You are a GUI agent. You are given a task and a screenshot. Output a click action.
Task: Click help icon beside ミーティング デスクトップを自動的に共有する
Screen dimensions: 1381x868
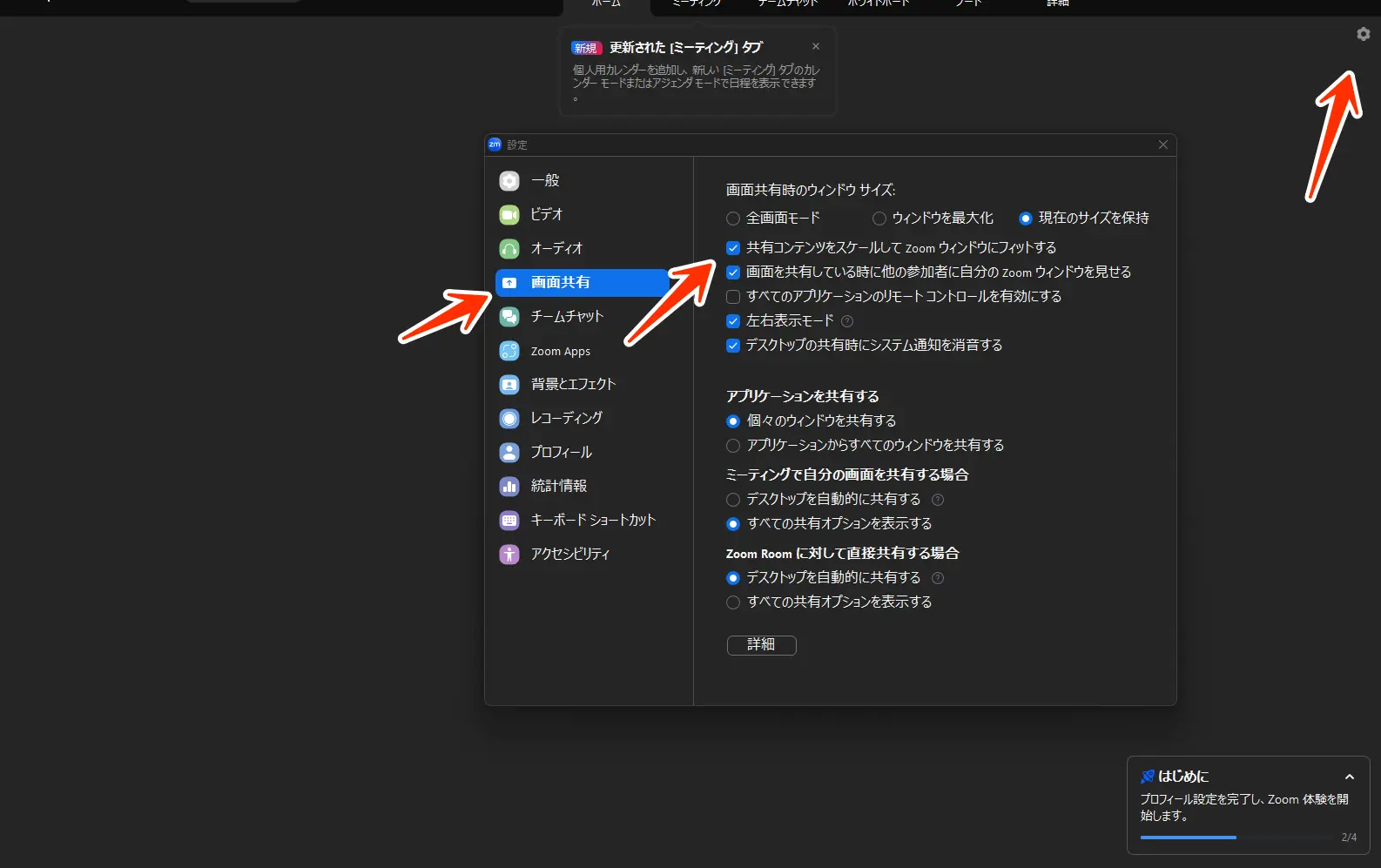coord(938,500)
